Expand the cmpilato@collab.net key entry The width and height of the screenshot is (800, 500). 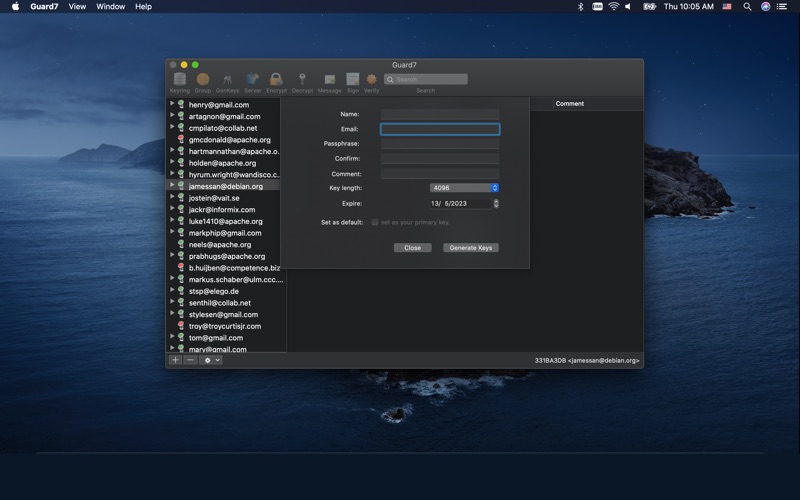172,127
